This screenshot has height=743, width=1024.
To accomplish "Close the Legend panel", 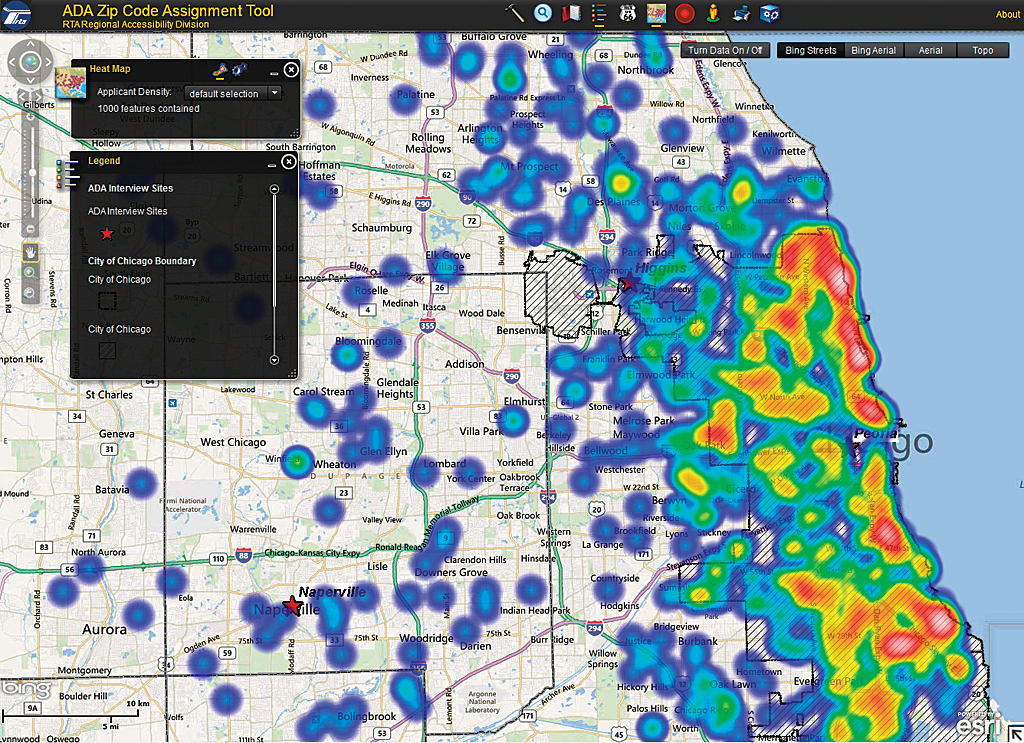I will pos(289,161).
